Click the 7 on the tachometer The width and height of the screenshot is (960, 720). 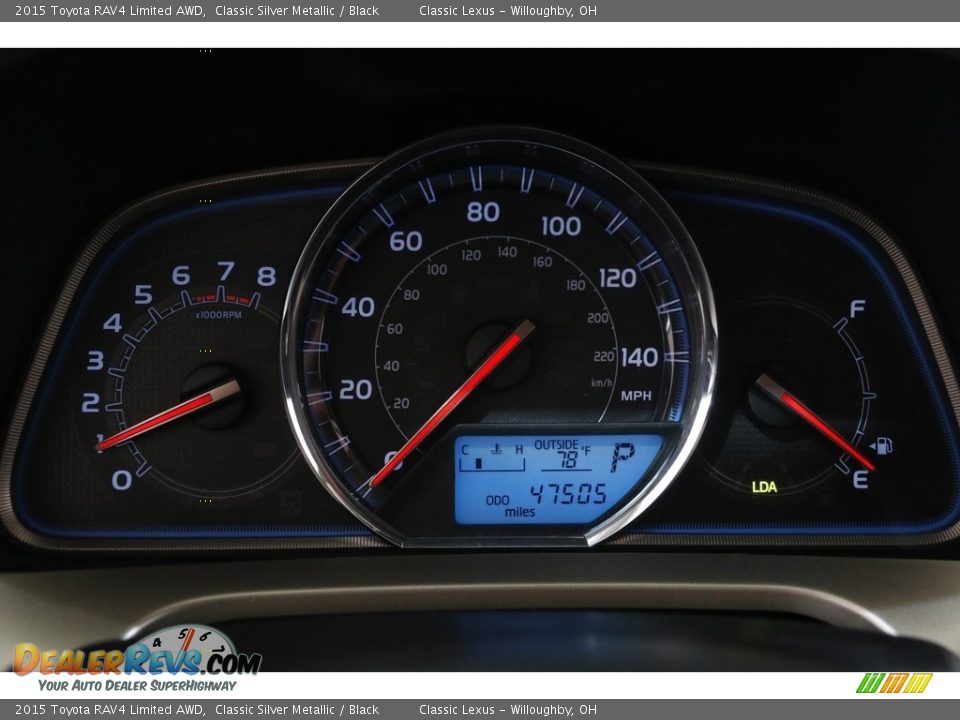(226, 271)
